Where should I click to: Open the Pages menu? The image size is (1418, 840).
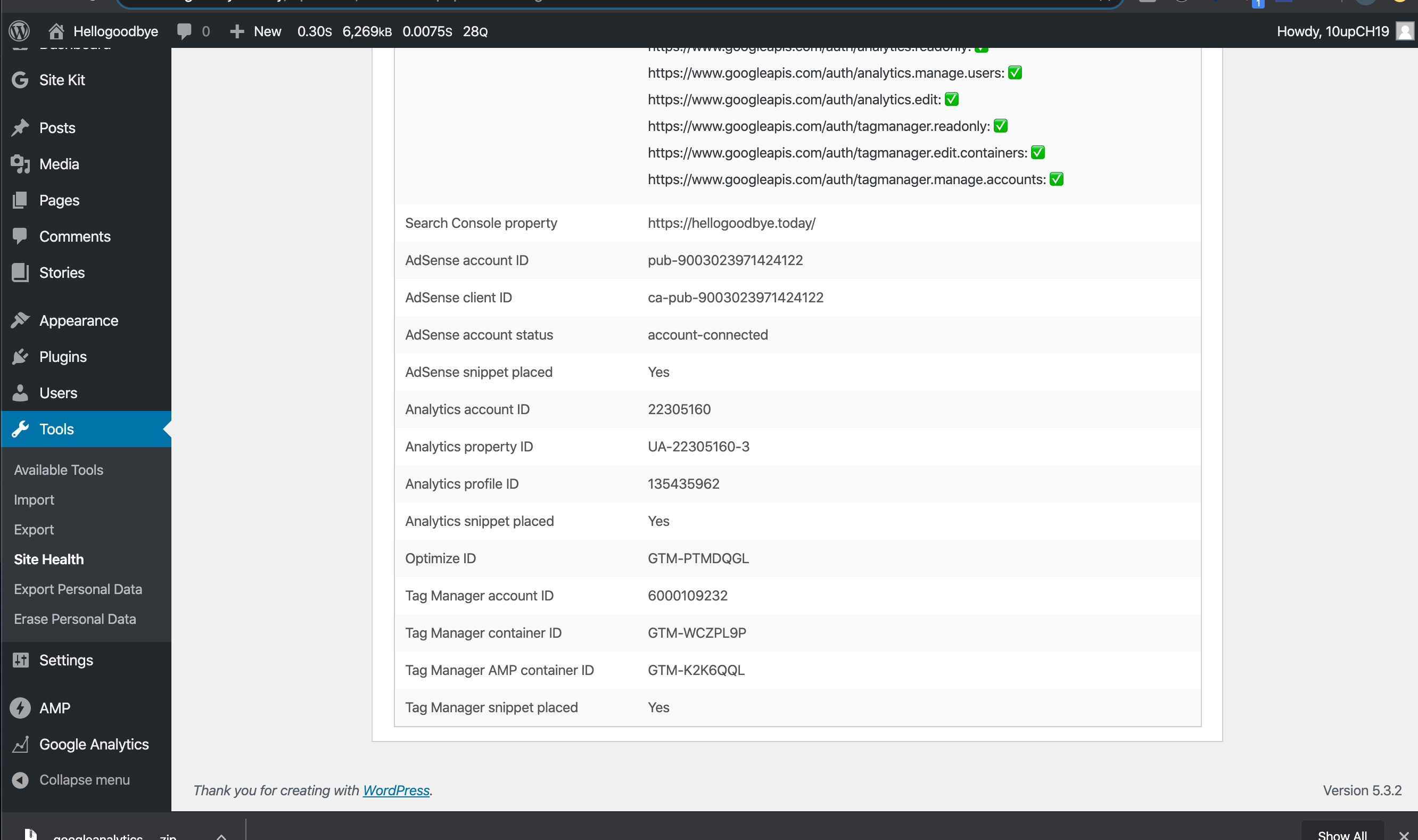(x=86, y=200)
